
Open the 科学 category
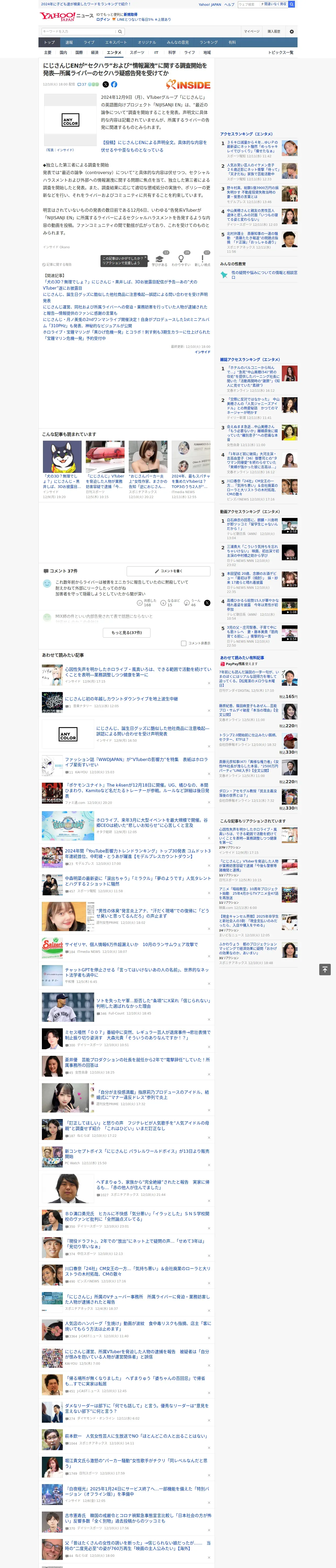pyautogui.click(x=172, y=52)
